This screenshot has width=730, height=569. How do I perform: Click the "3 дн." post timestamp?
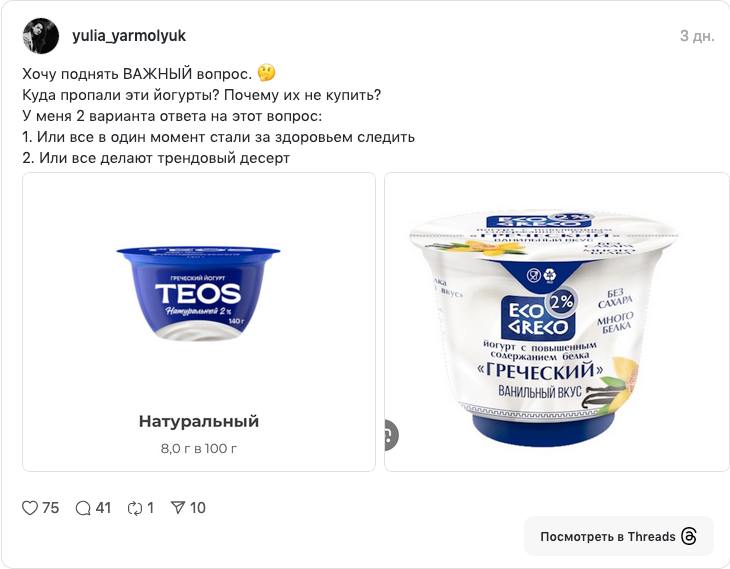(x=697, y=36)
